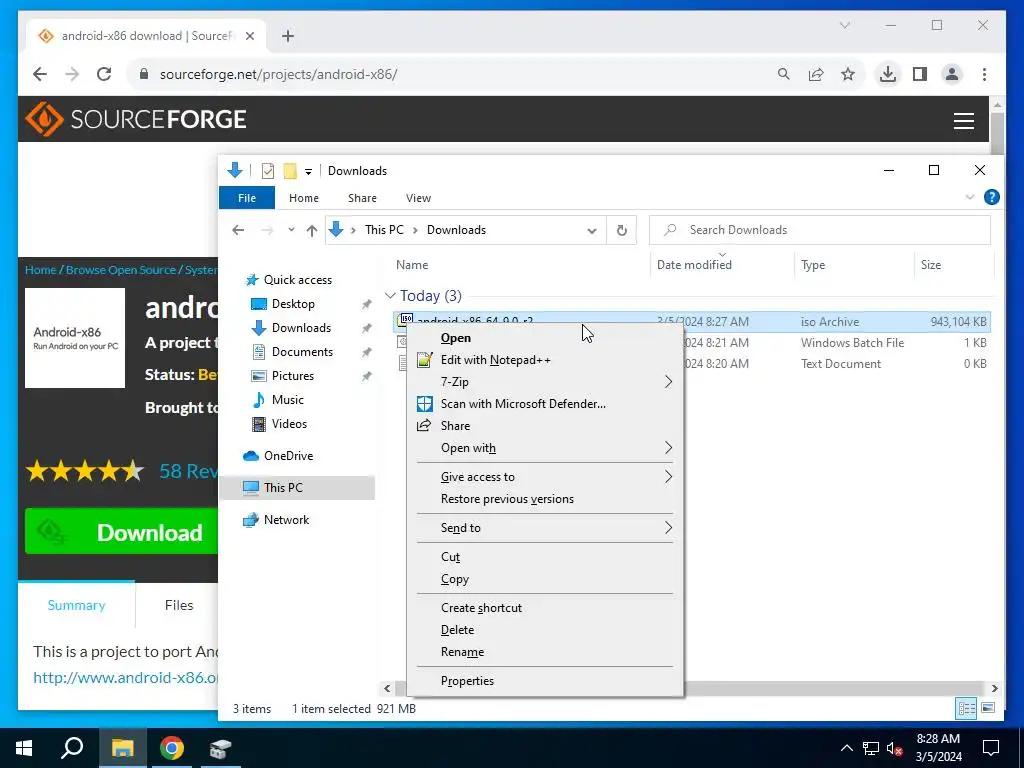Open Customize Quick Access Toolbar dropdown
The width and height of the screenshot is (1024, 768).
click(308, 172)
